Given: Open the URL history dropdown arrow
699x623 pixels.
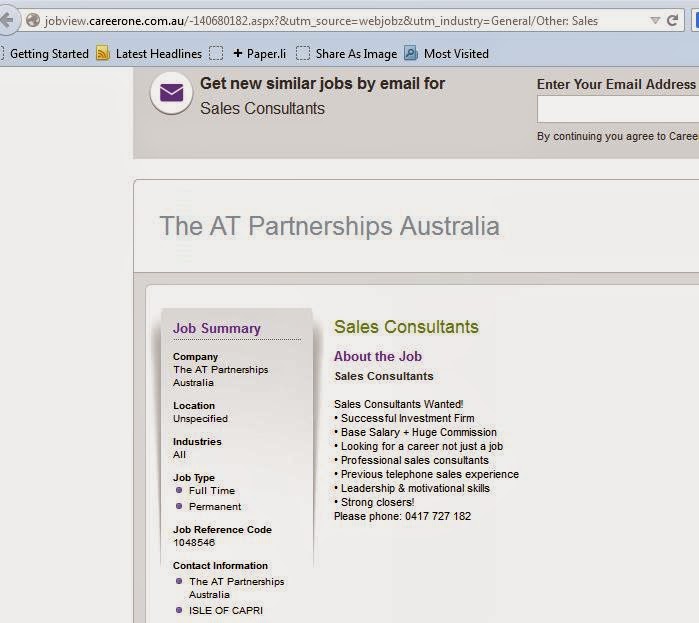Looking at the screenshot, I should [x=655, y=20].
